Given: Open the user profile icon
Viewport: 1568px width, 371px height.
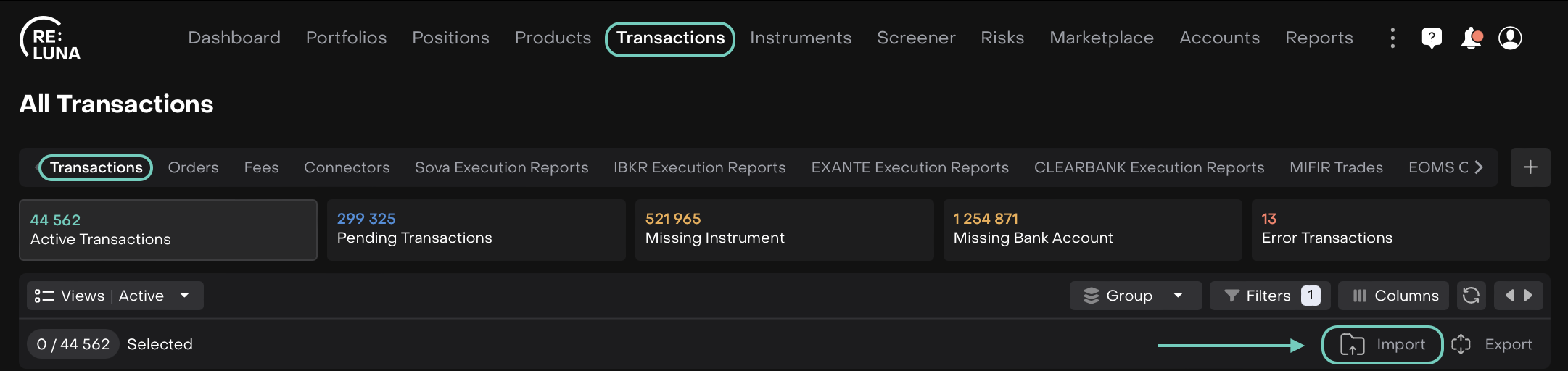Looking at the screenshot, I should [x=1510, y=38].
